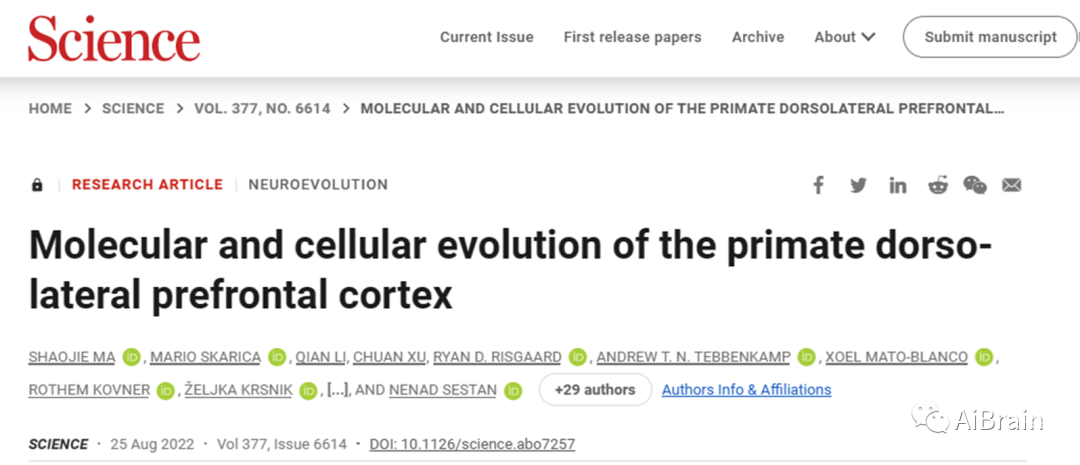The height and width of the screenshot is (465, 1080).
Task: Follow the DOI 10.1126/science.abo7257 link
Action: [472, 444]
